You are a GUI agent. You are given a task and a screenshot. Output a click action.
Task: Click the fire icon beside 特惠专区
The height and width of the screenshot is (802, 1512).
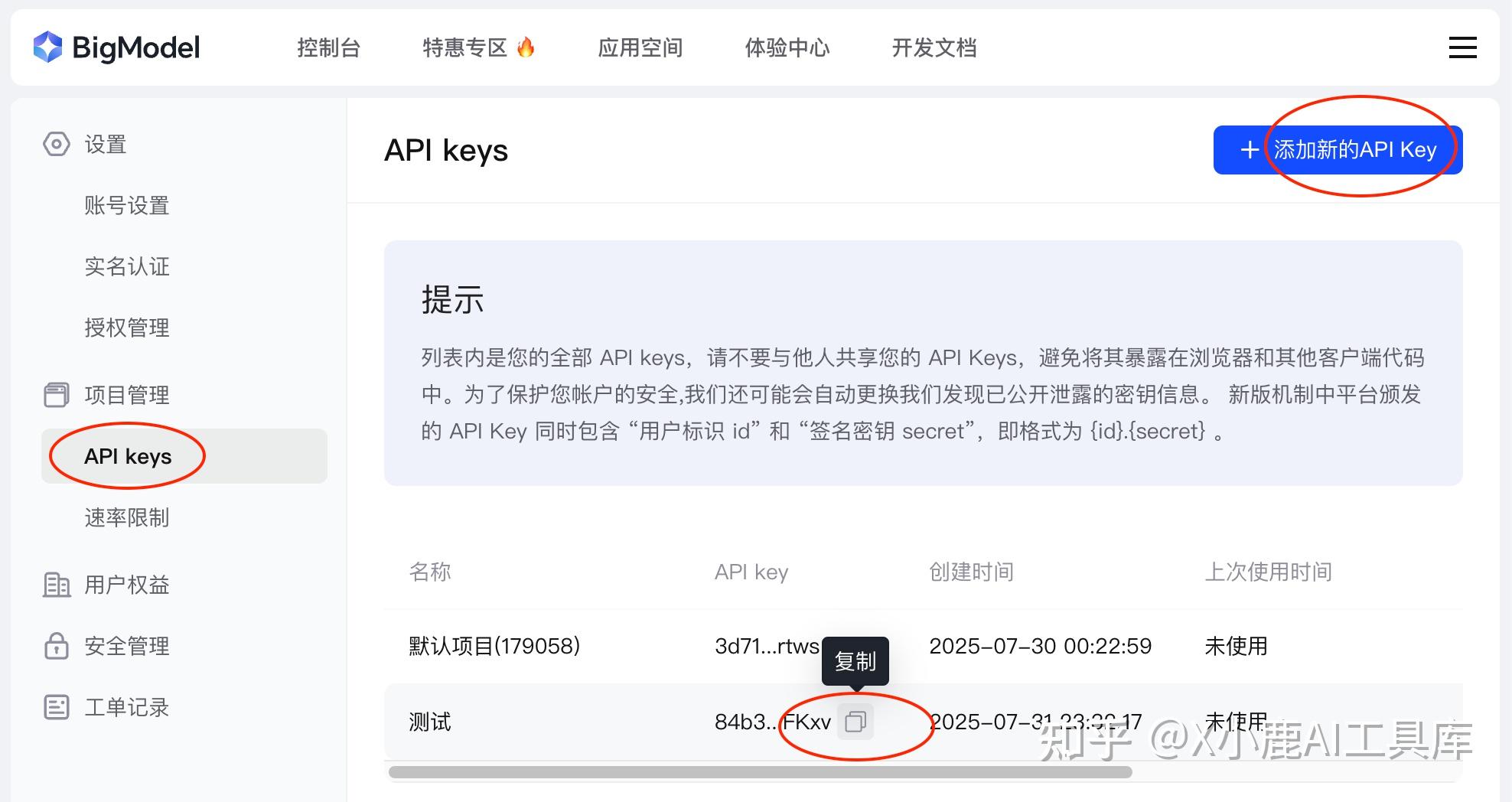click(x=526, y=47)
